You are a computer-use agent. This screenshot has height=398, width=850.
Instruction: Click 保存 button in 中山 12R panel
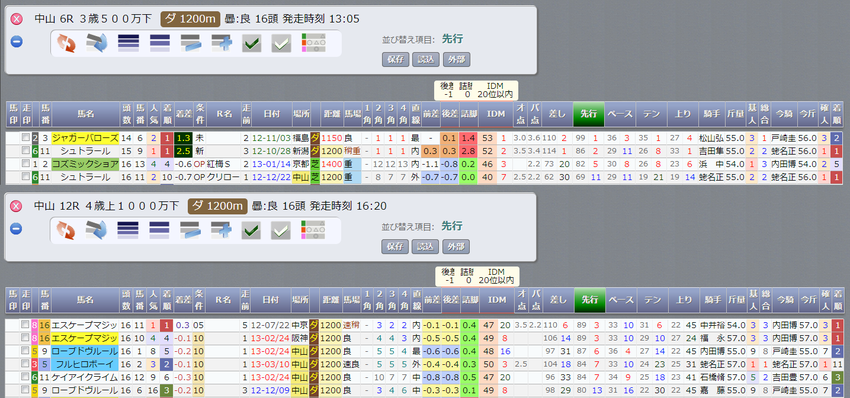coord(396,247)
